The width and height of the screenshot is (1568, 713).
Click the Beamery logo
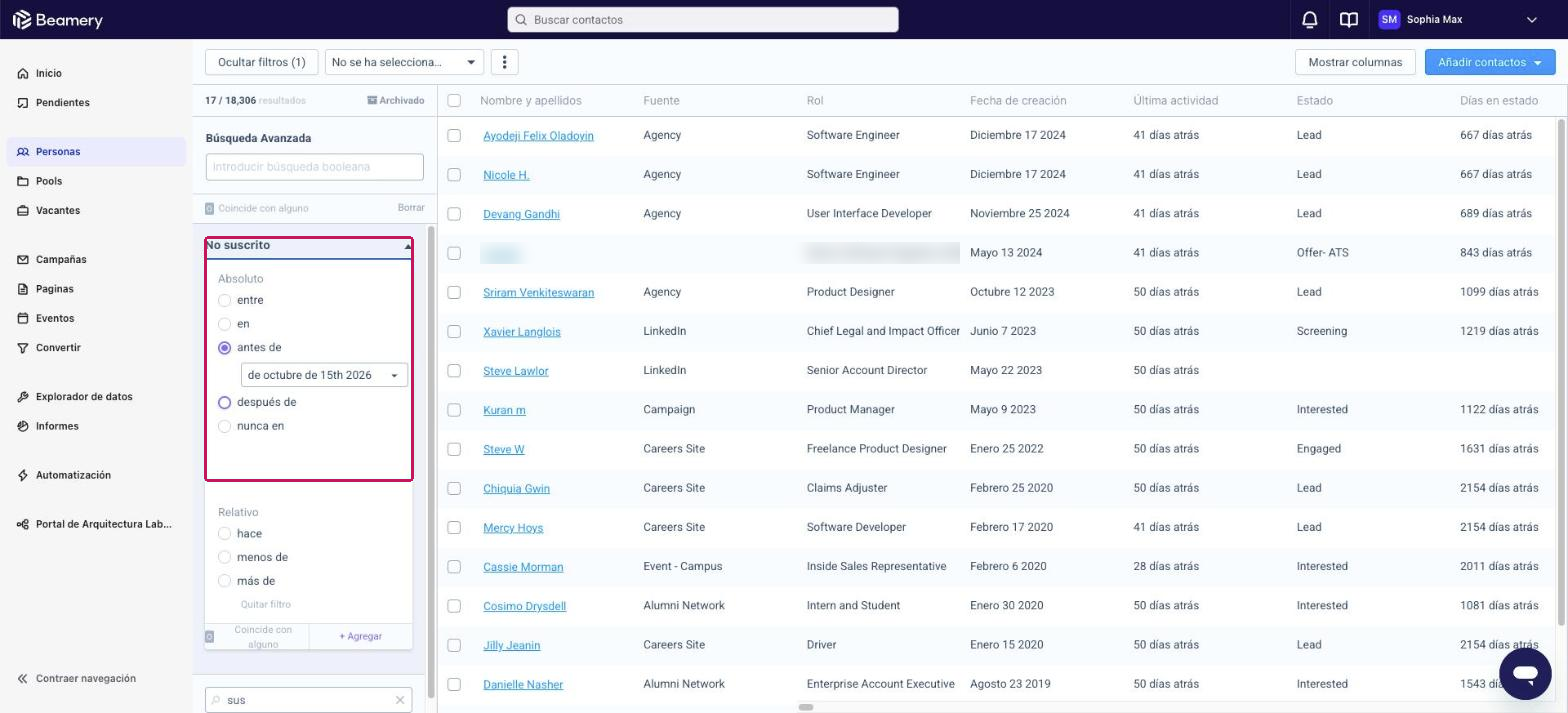57,20
